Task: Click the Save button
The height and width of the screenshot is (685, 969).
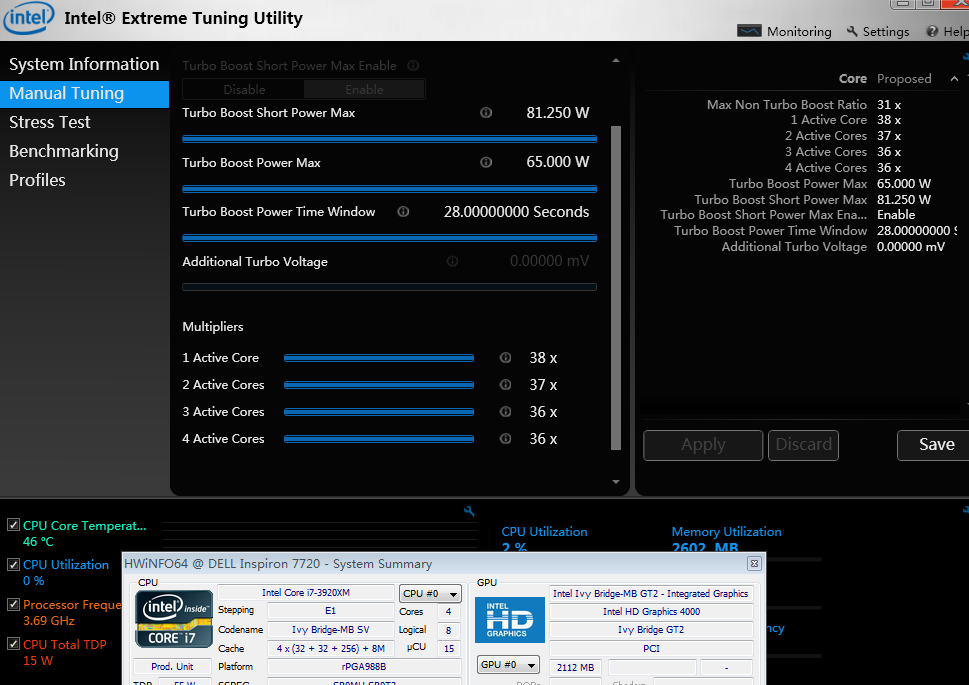Action: pyautogui.click(x=934, y=445)
